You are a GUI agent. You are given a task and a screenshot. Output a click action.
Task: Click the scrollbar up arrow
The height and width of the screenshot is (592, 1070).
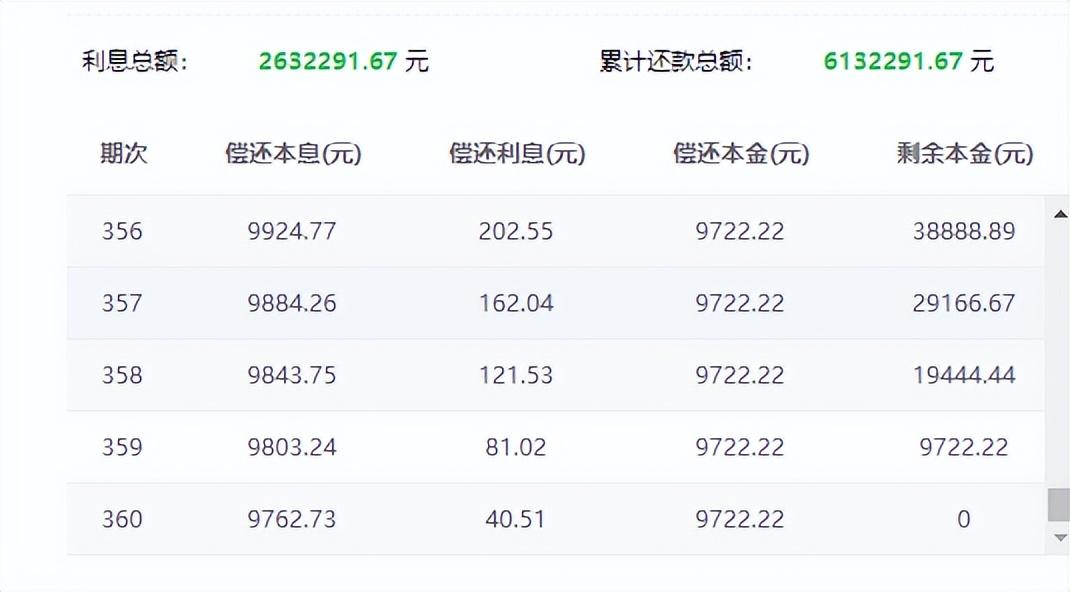[1059, 212]
